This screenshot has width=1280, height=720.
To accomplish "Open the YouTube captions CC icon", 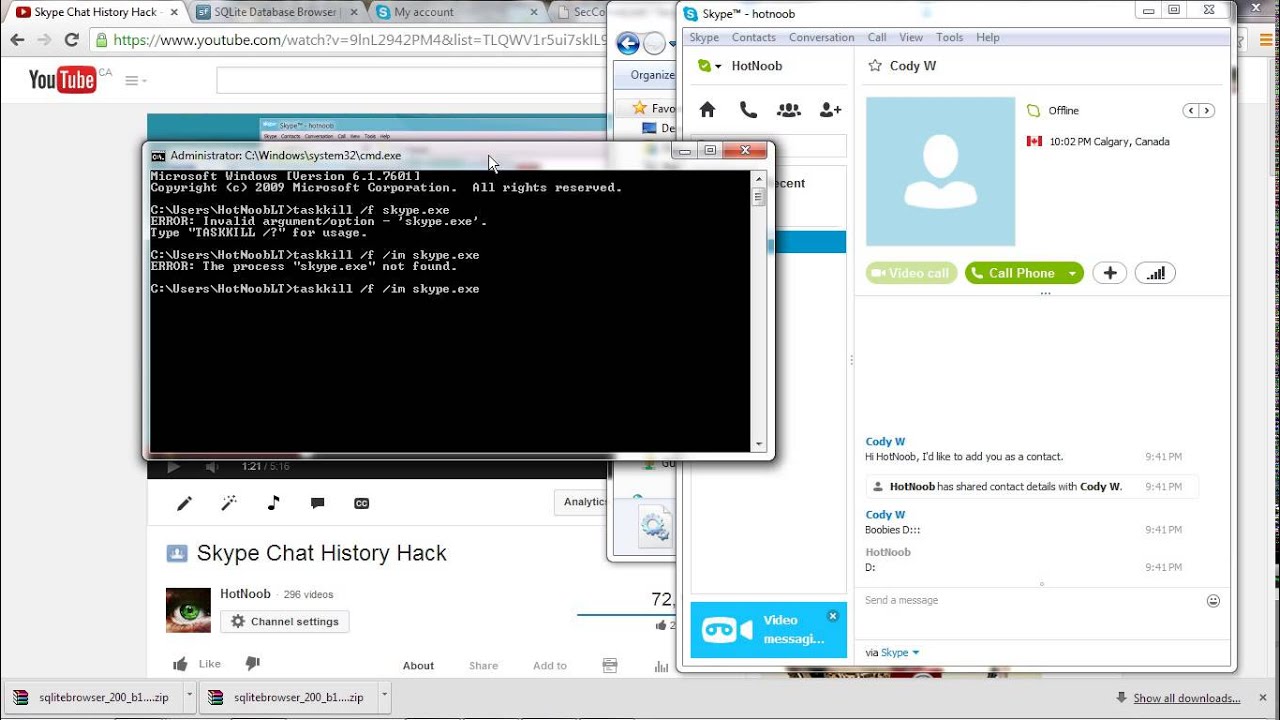I will (x=362, y=503).
